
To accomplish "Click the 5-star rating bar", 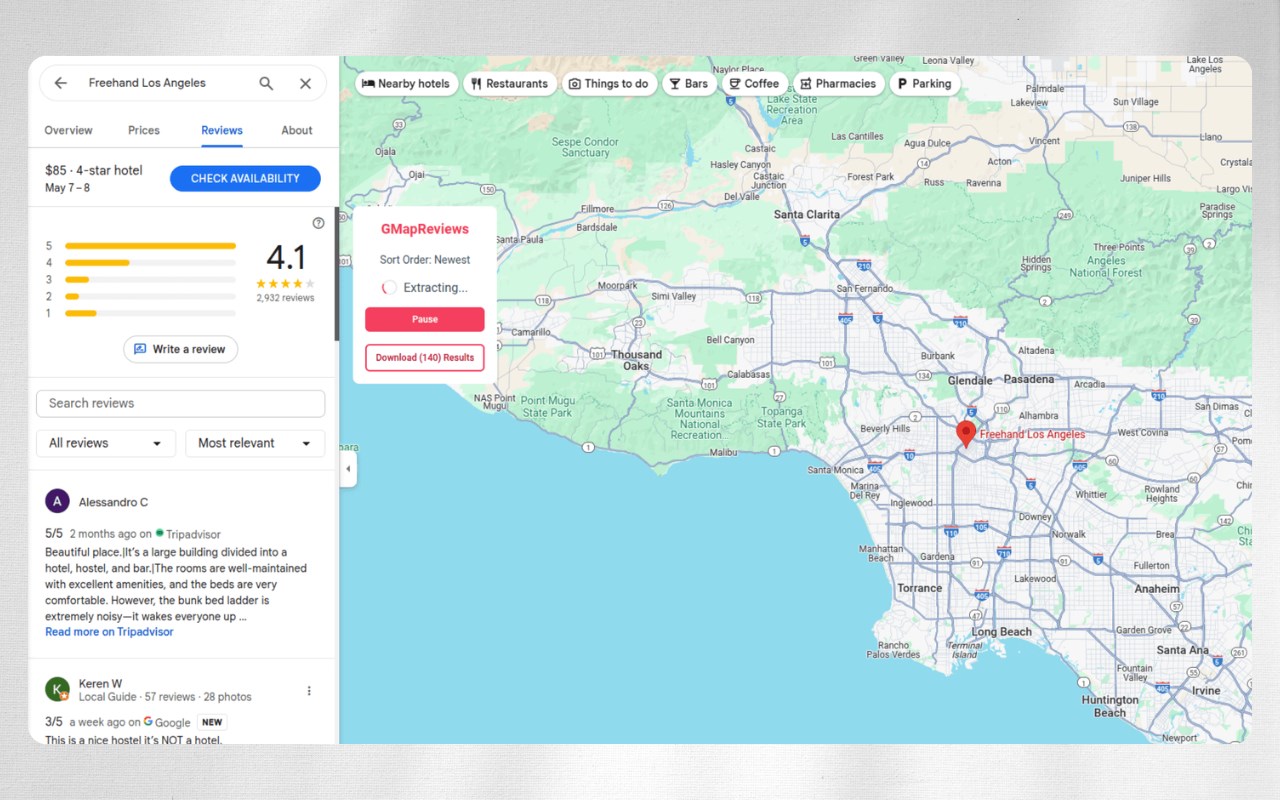I will click(150, 246).
